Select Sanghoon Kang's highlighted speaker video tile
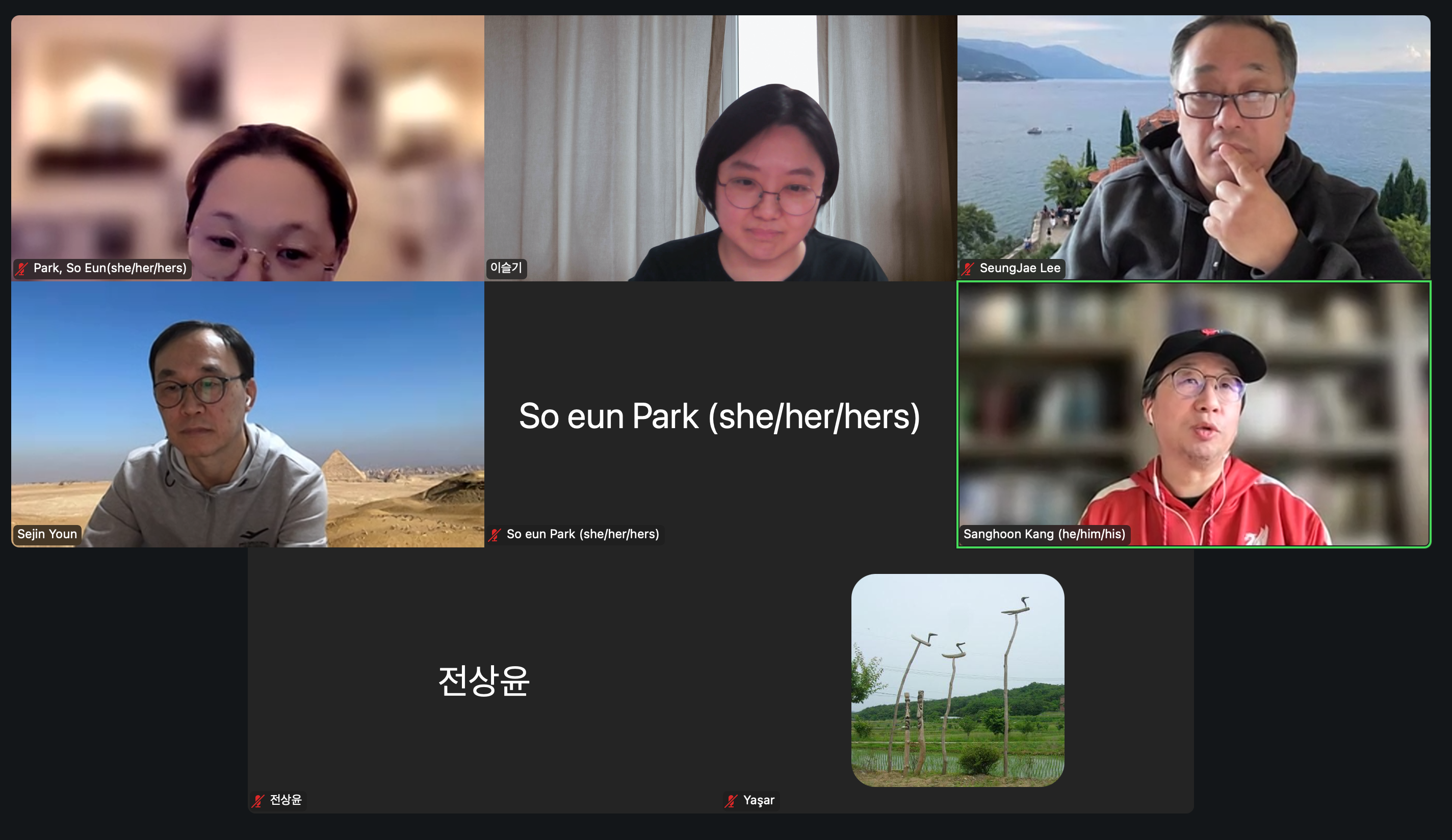This screenshot has height=840, width=1452. pyautogui.click(x=1194, y=414)
